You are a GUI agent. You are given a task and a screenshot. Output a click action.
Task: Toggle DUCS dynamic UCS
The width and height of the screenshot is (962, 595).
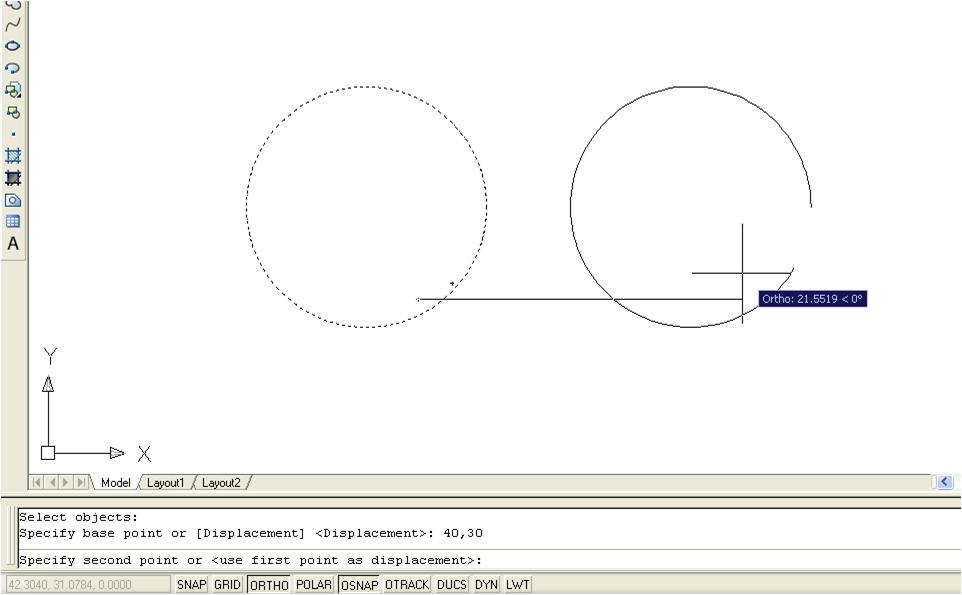coord(452,585)
